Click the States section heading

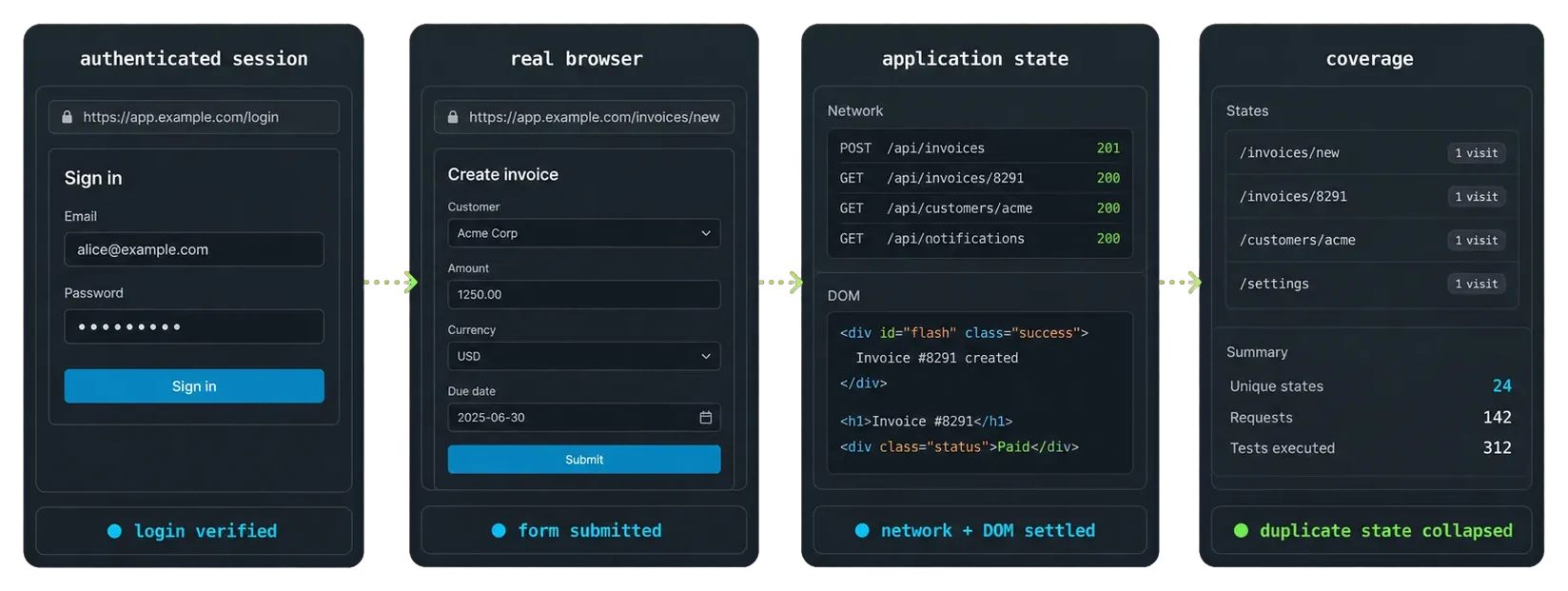1247,111
